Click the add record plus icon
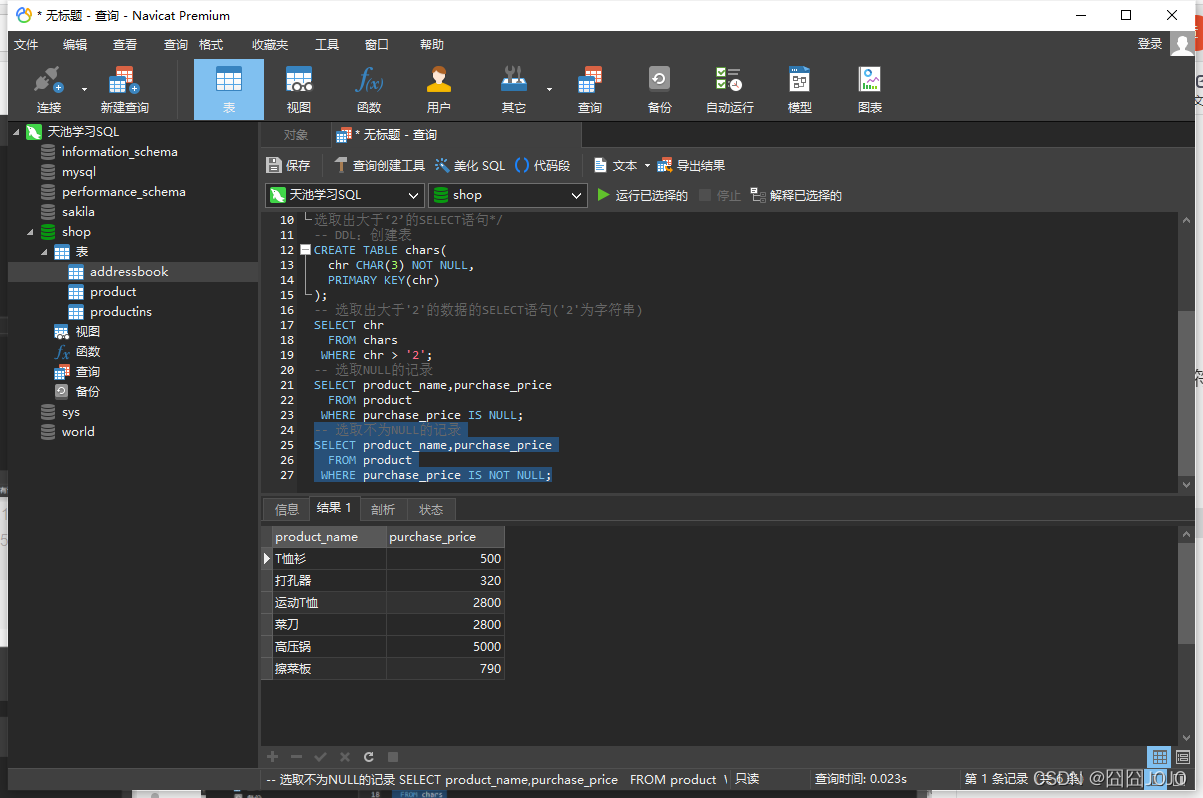Viewport: 1203px width, 798px height. tap(272, 757)
